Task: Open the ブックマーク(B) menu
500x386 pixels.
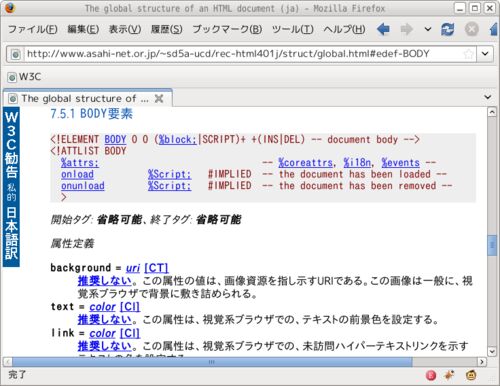Action: coord(227,29)
